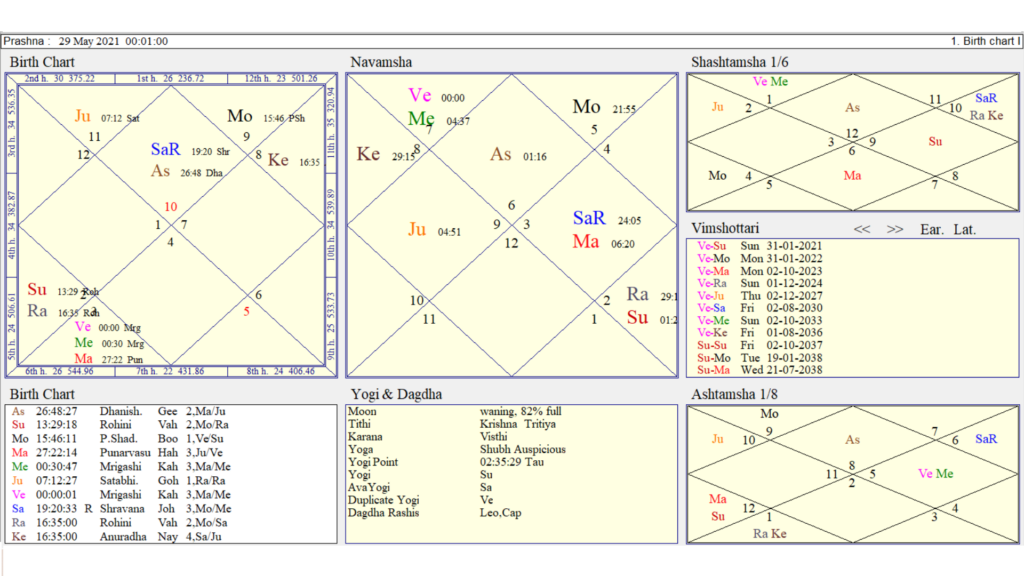Screen dimensions: 1024x576
Task: Click Ju 04:51 in the Navamsha chart
Action: point(434,230)
